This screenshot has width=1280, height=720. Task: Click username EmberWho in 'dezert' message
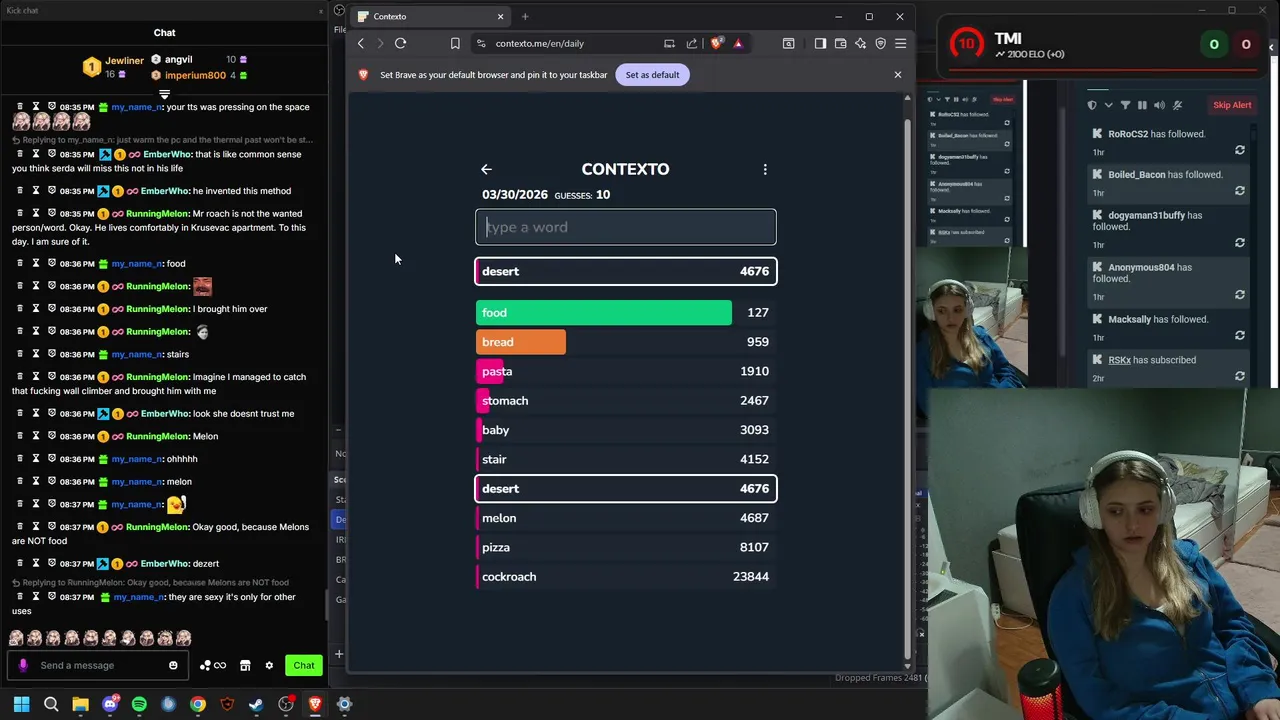(x=165, y=564)
